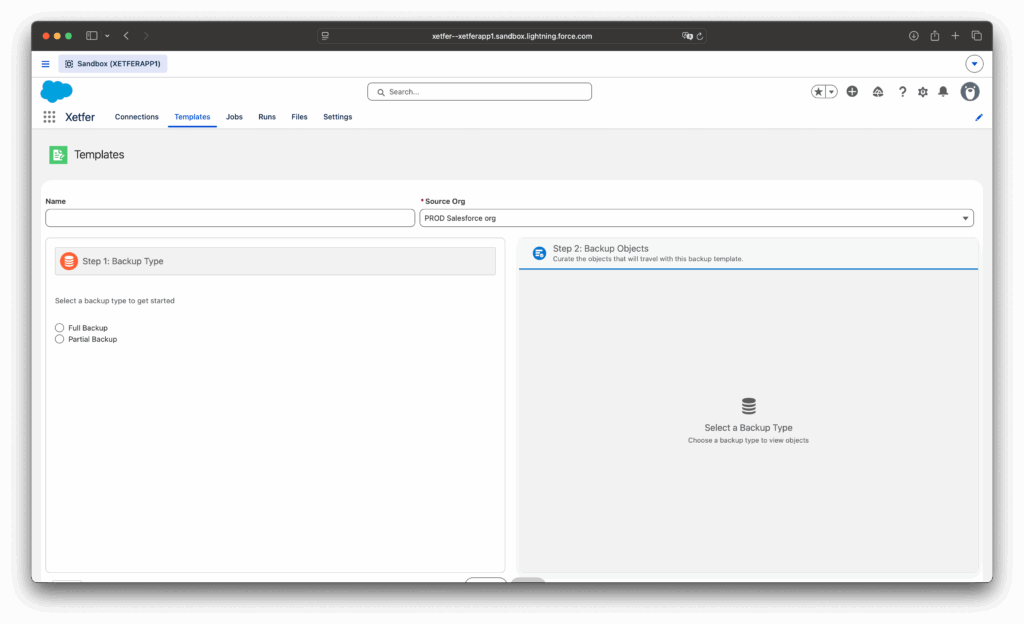Open the Trailhead guidance icon
1024x624 pixels.
click(878, 92)
